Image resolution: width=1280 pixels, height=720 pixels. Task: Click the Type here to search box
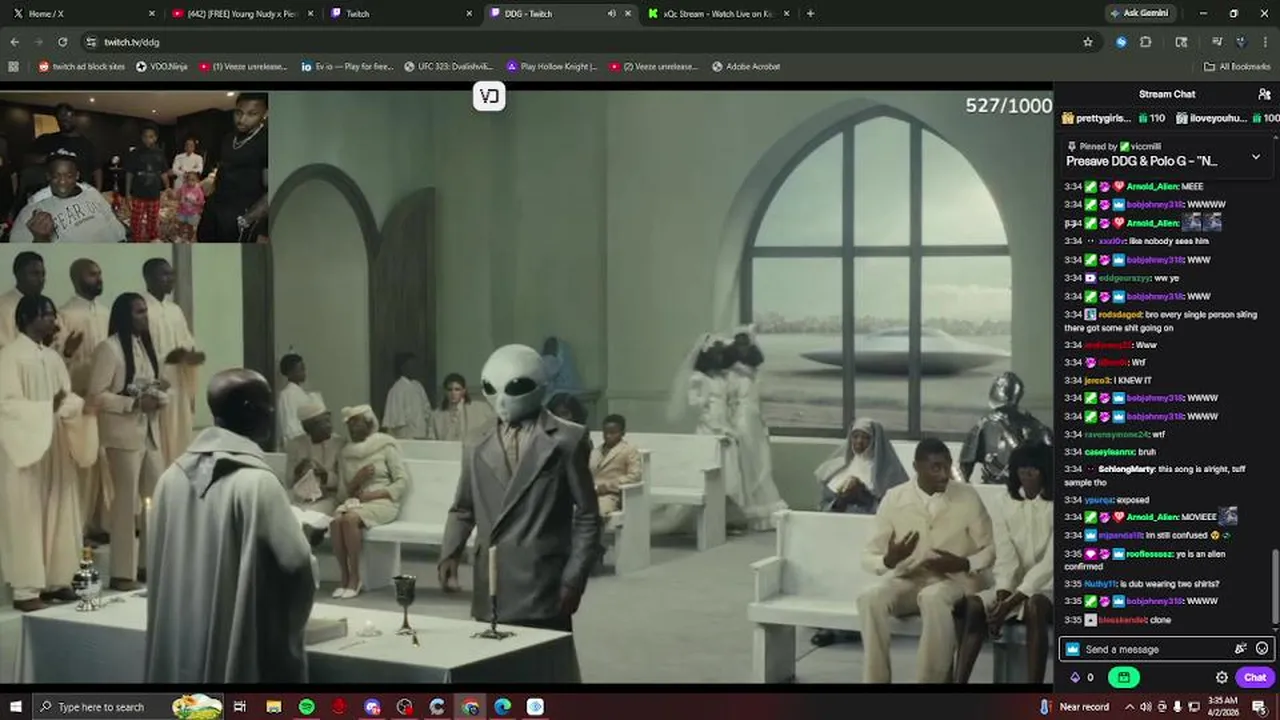(128, 706)
